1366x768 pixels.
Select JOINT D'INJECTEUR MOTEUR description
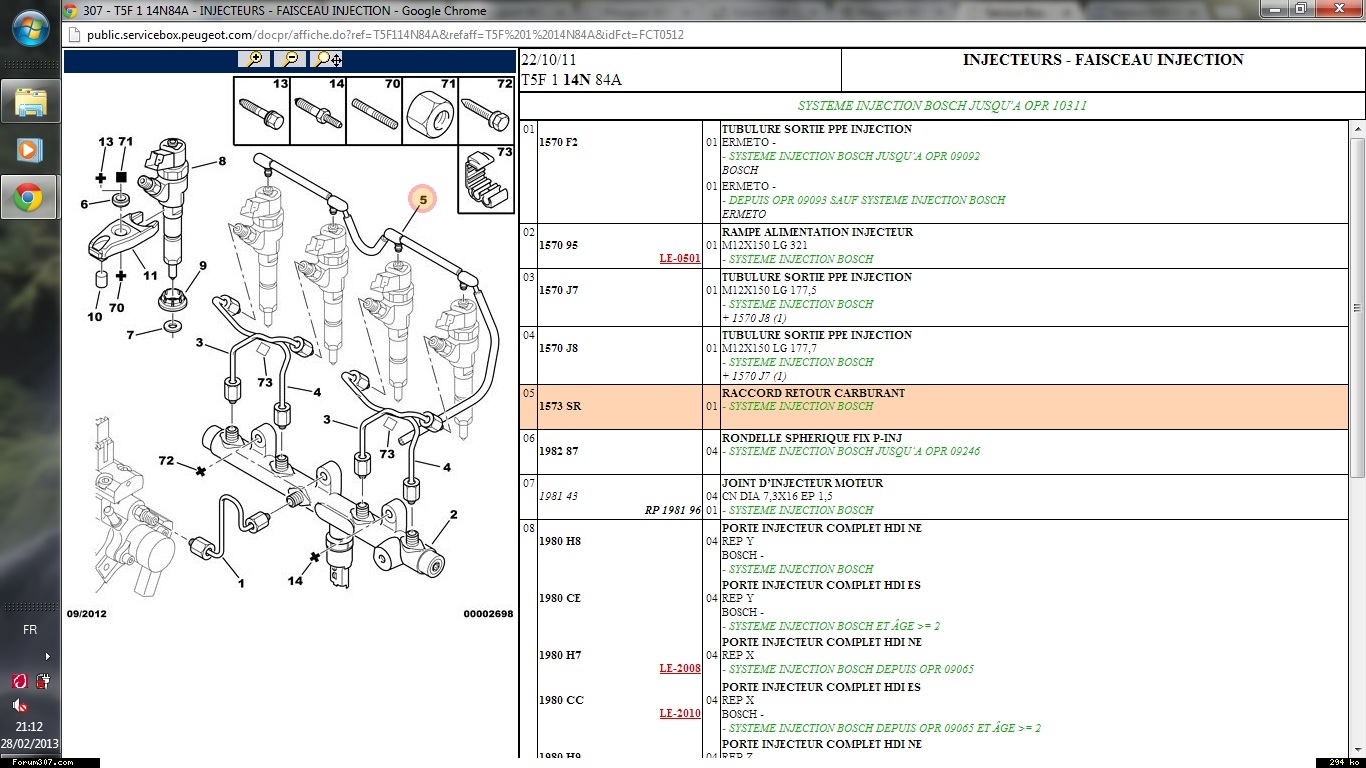pyautogui.click(x=802, y=483)
